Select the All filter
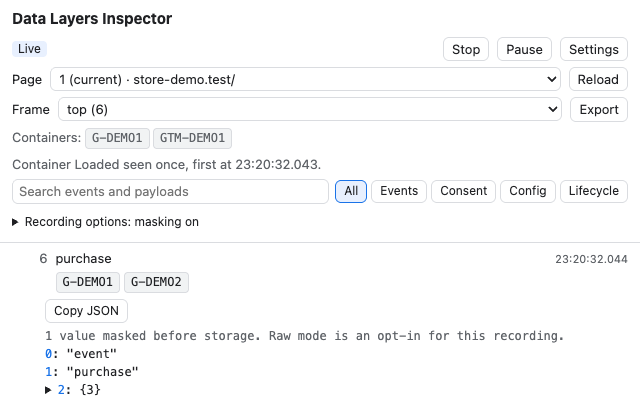The width and height of the screenshot is (640, 400). 351,191
